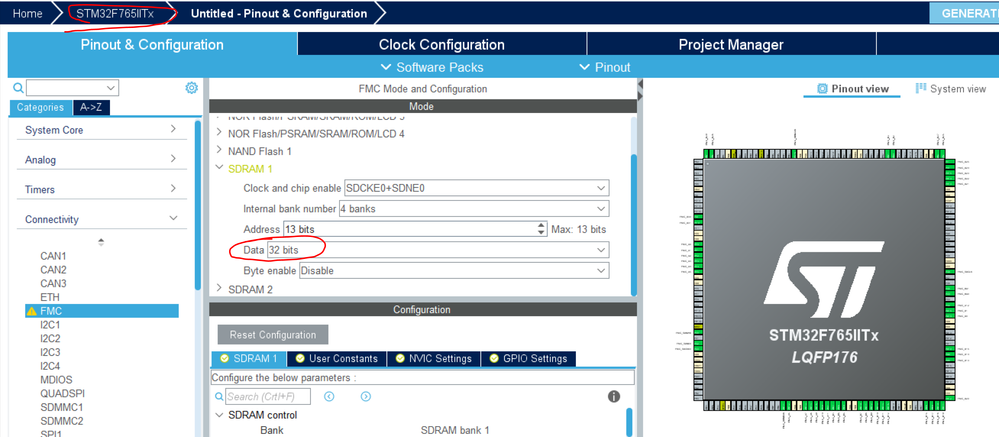999x437 pixels.
Task: Click the FMC warning triangle icon
Action: click(x=31, y=311)
